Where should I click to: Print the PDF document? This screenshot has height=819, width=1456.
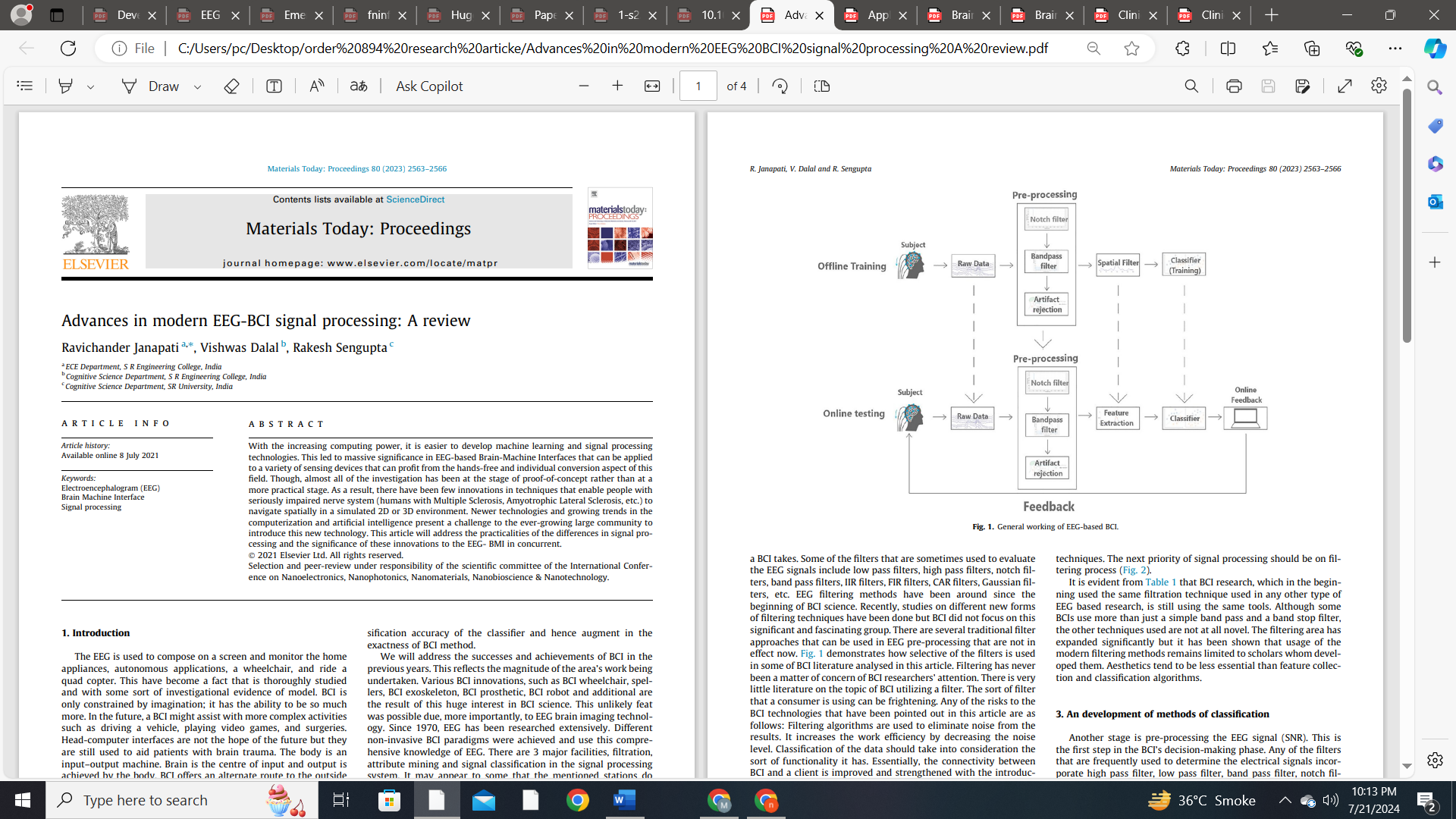[x=1234, y=86]
